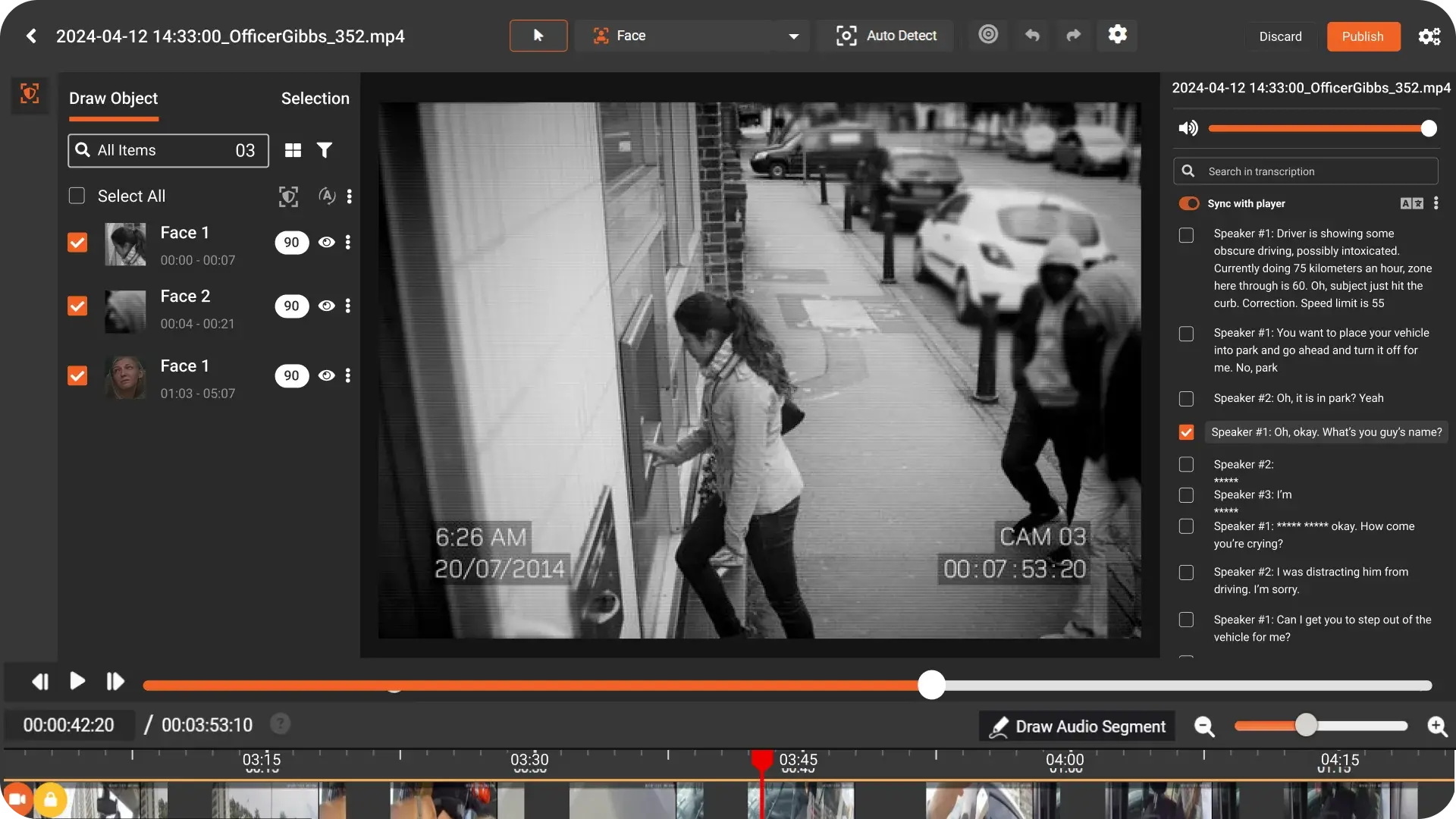Redo the last action

pos(1073,35)
